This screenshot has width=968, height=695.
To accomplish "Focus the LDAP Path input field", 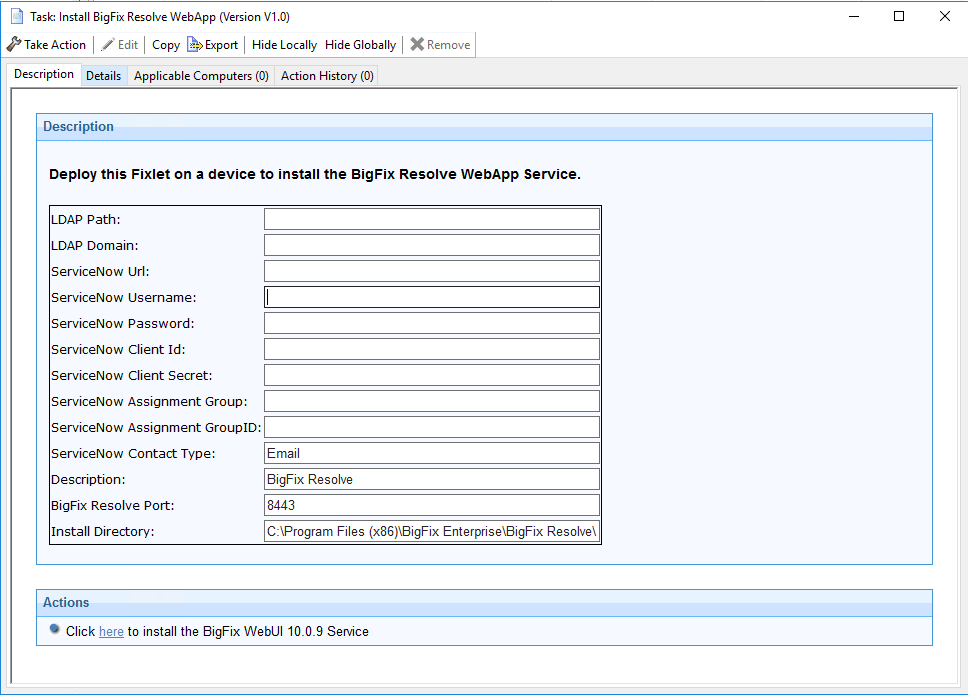I will click(x=432, y=219).
